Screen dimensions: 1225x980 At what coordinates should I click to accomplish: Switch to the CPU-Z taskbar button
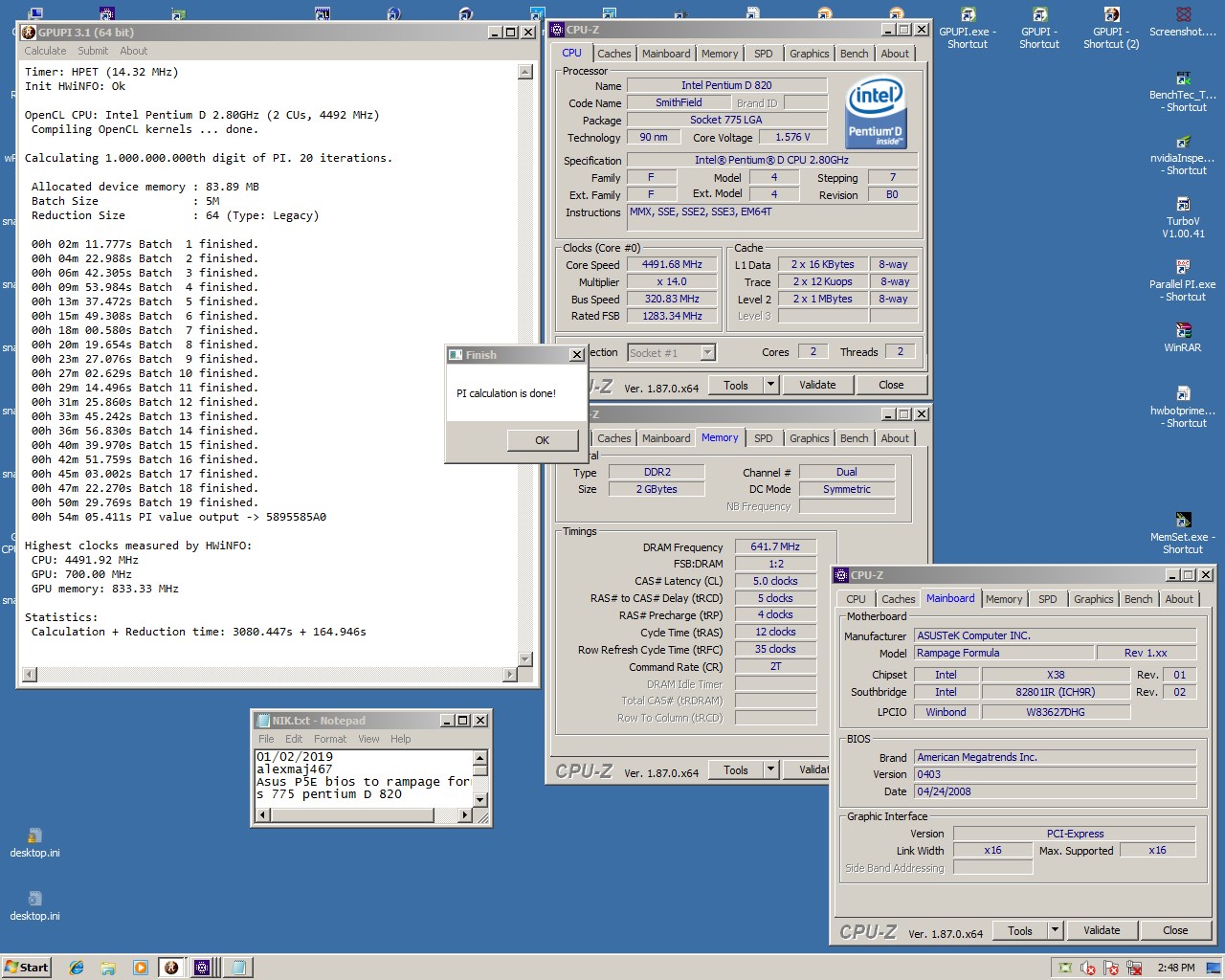pyautogui.click(x=203, y=968)
